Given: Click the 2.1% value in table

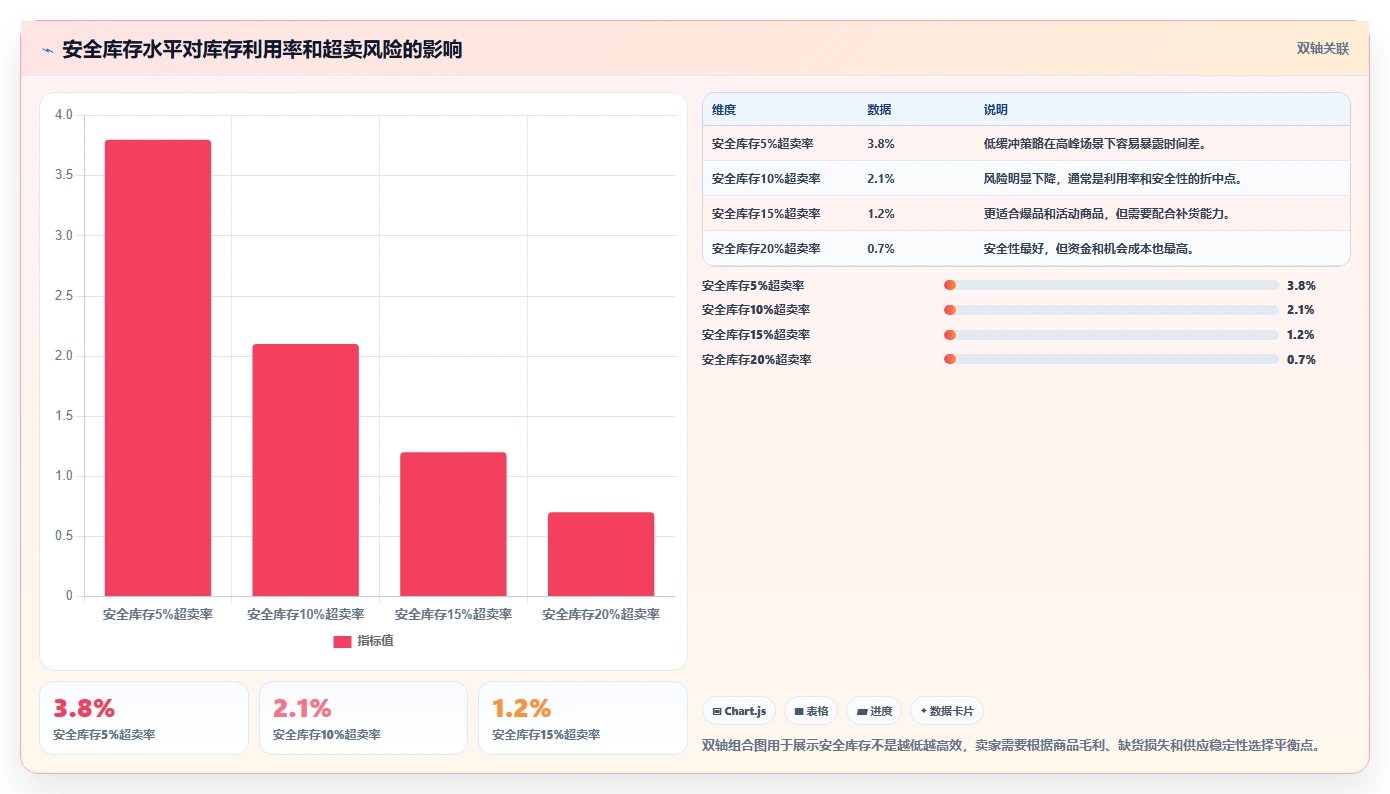Looking at the screenshot, I should click(x=881, y=179).
